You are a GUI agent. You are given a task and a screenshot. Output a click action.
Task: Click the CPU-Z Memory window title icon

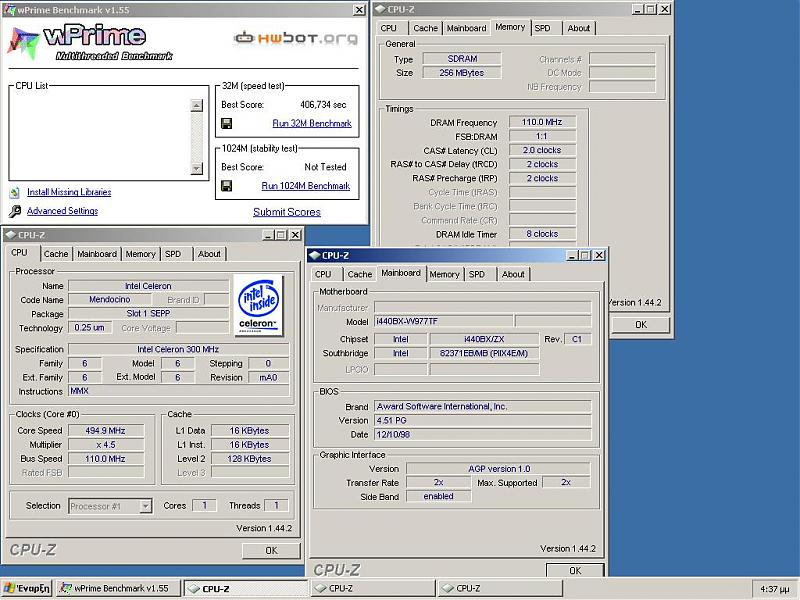point(381,9)
